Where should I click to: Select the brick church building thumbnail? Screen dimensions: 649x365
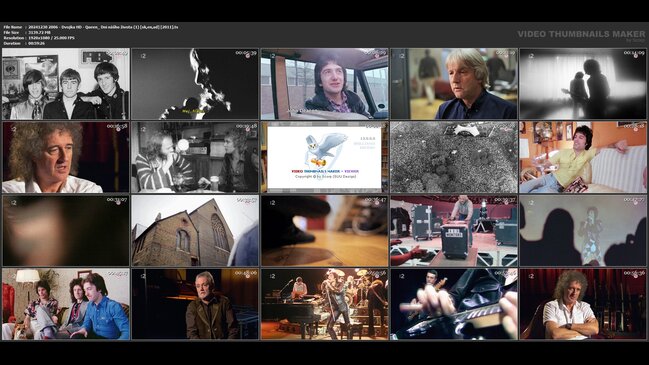coord(195,231)
